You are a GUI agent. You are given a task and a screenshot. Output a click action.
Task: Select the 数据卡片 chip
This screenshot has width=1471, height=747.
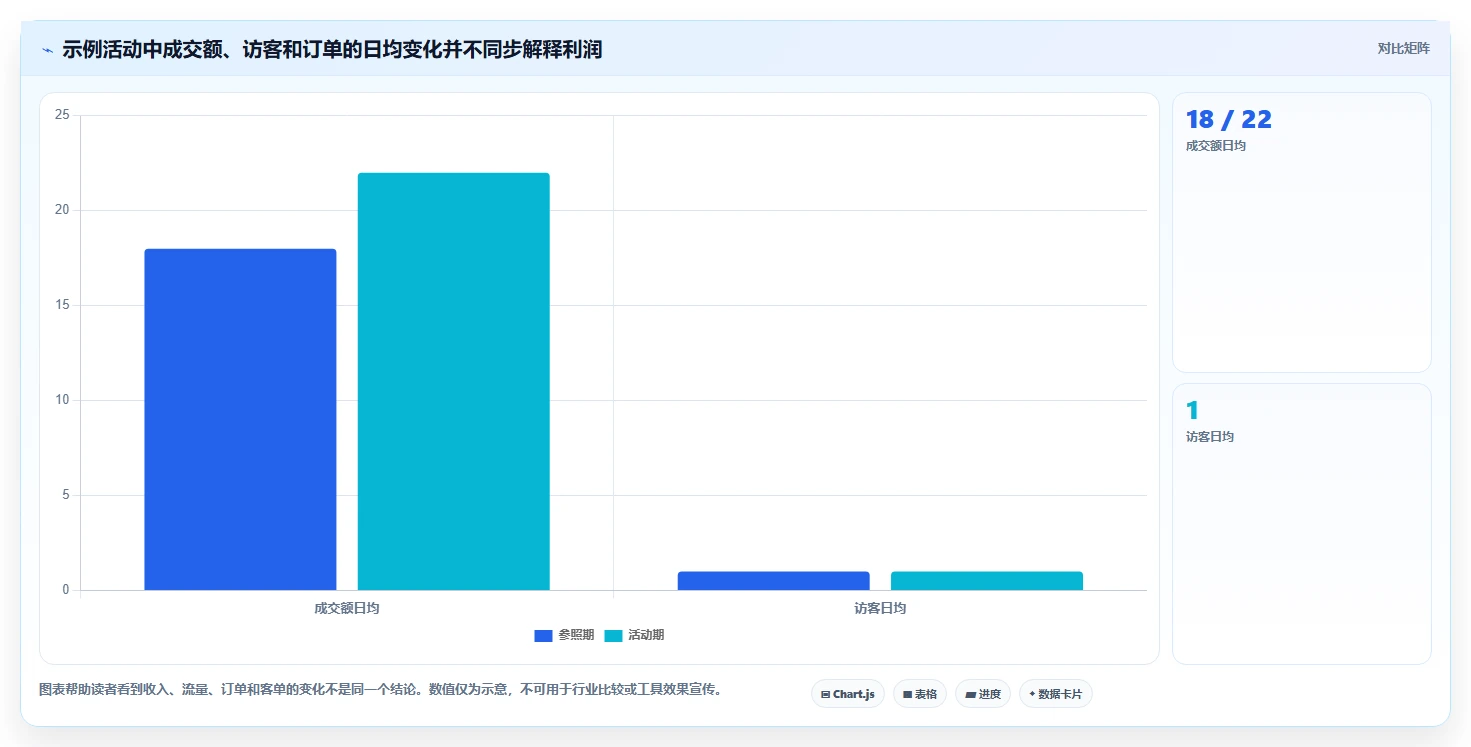click(1056, 694)
